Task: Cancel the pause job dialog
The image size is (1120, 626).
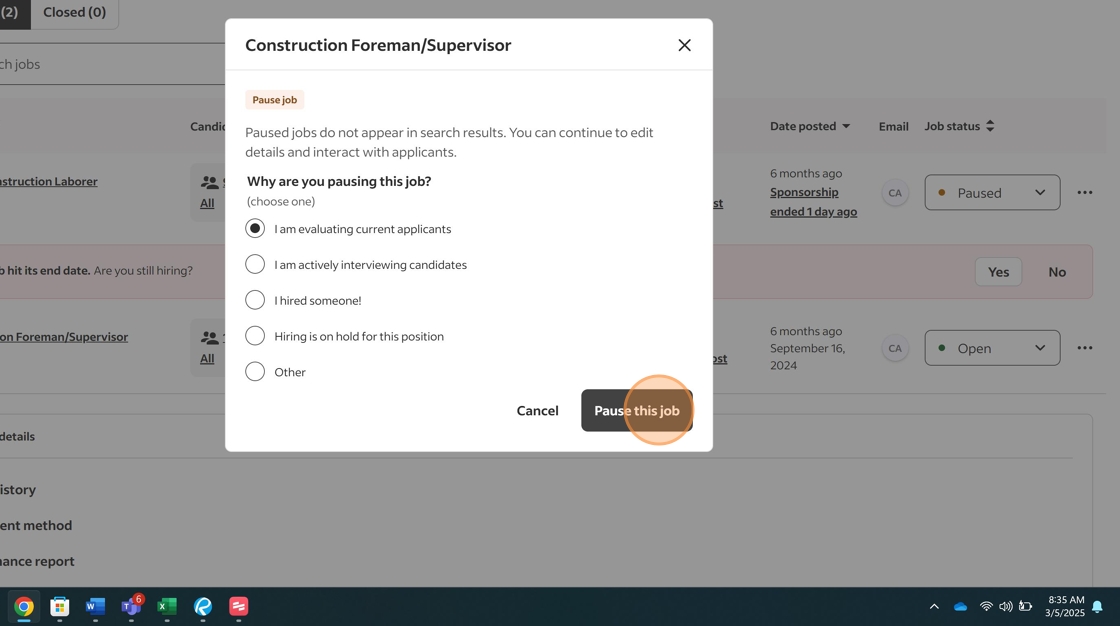Action: pyautogui.click(x=537, y=411)
